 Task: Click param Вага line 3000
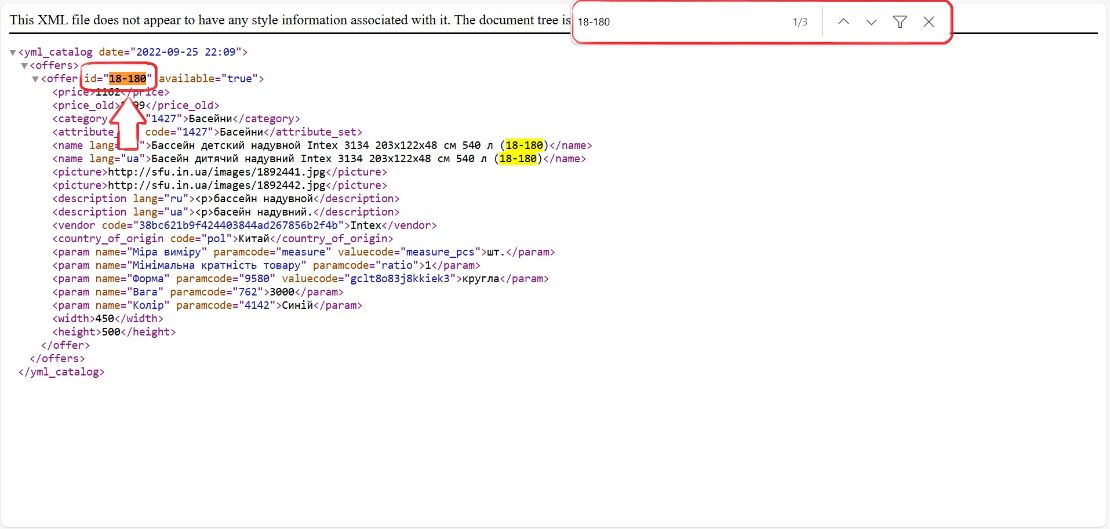(198, 292)
